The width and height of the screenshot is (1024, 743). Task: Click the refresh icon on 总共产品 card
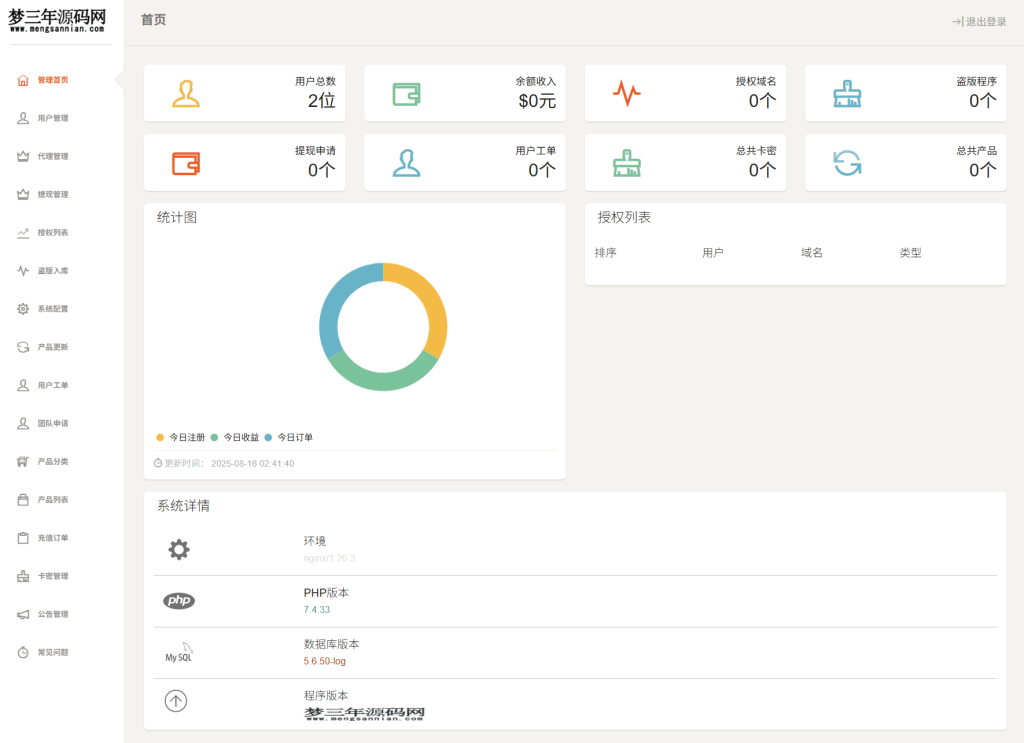pyautogui.click(x=845, y=162)
